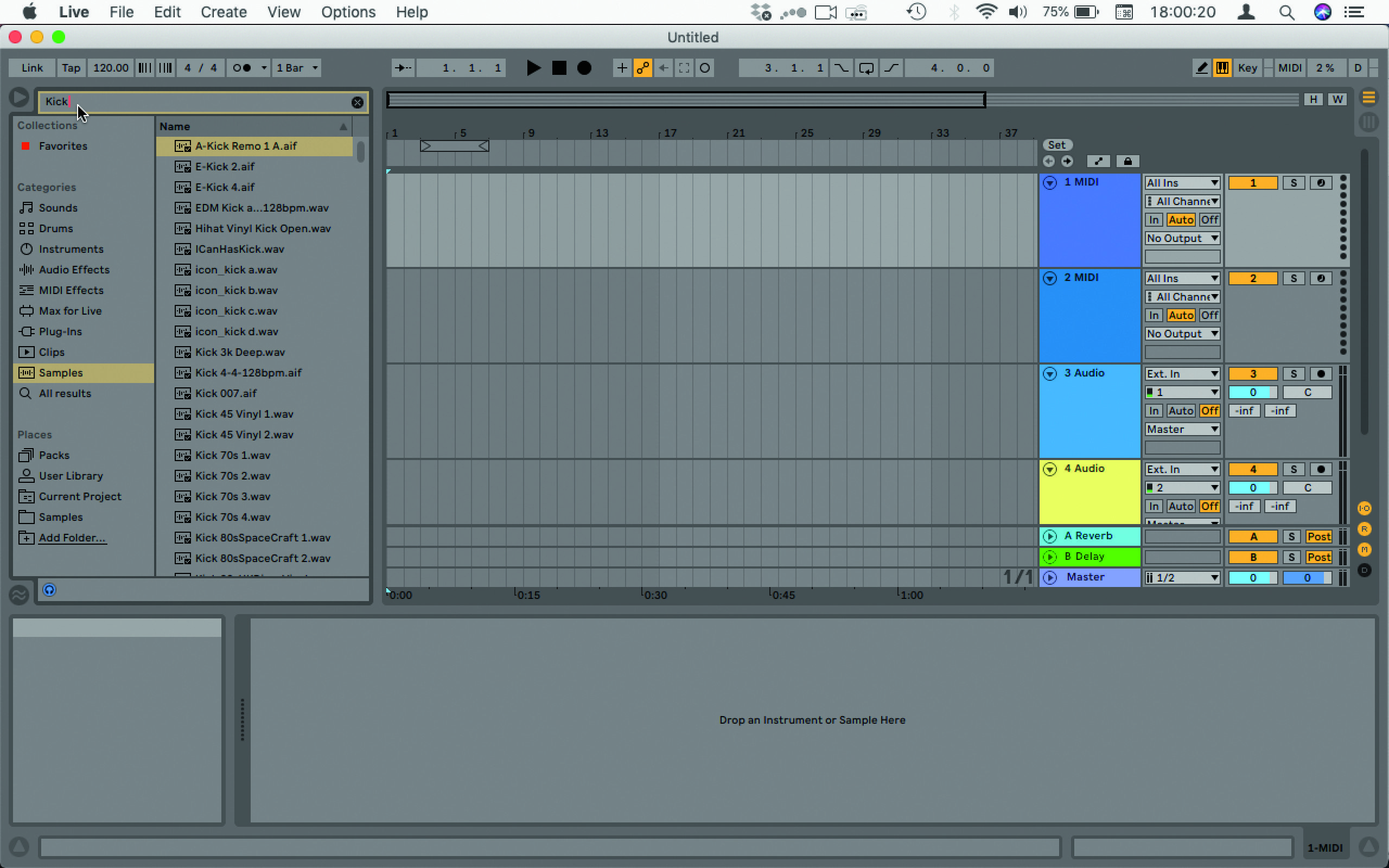This screenshot has width=1389, height=868.
Task: Click the Tap tempo button
Action: point(71,68)
